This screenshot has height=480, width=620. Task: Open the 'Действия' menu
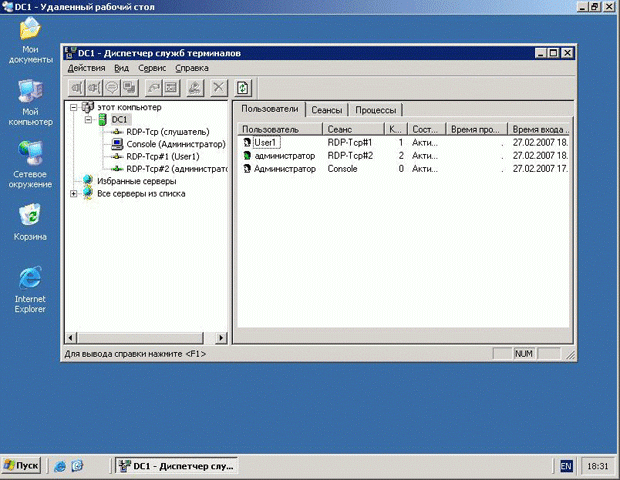click(86, 68)
